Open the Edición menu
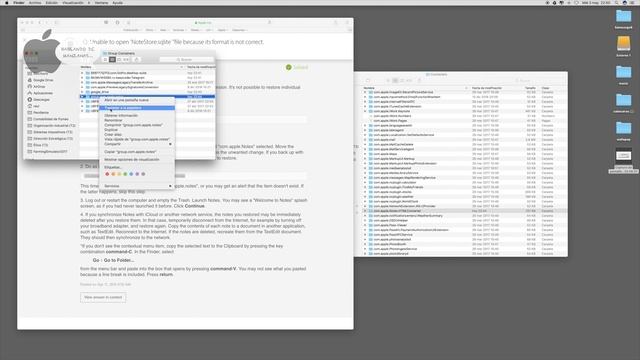 52,2
